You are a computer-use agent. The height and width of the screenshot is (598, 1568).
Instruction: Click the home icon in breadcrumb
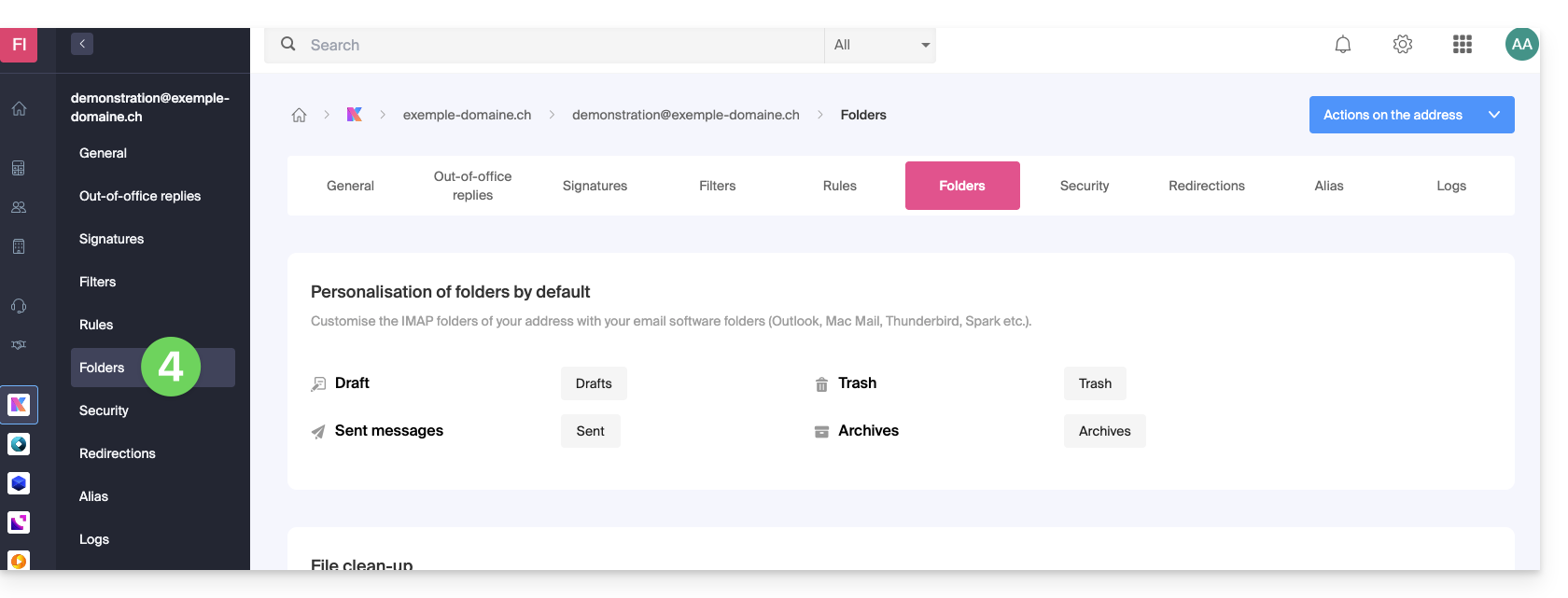click(299, 115)
